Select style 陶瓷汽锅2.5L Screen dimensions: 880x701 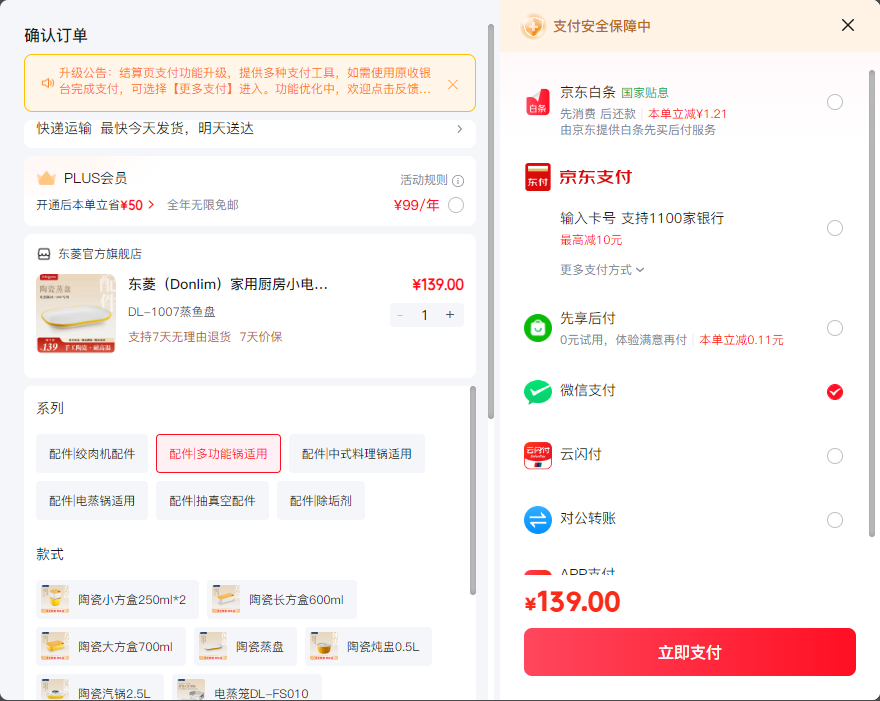tap(100, 688)
